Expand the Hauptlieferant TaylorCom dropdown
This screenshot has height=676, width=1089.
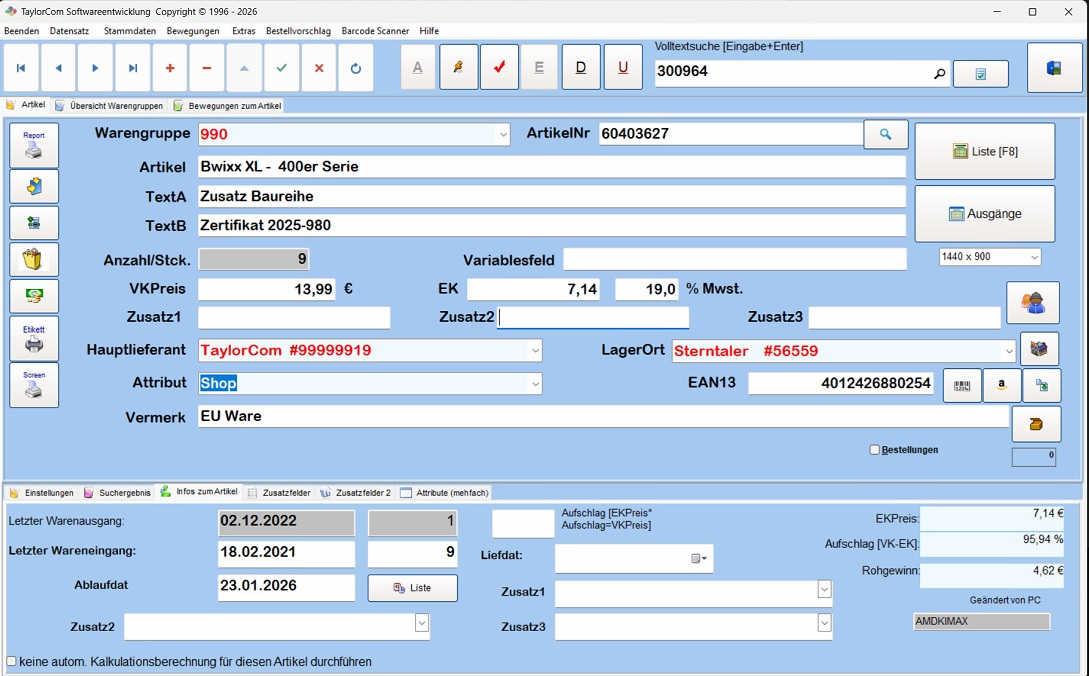[537, 350]
